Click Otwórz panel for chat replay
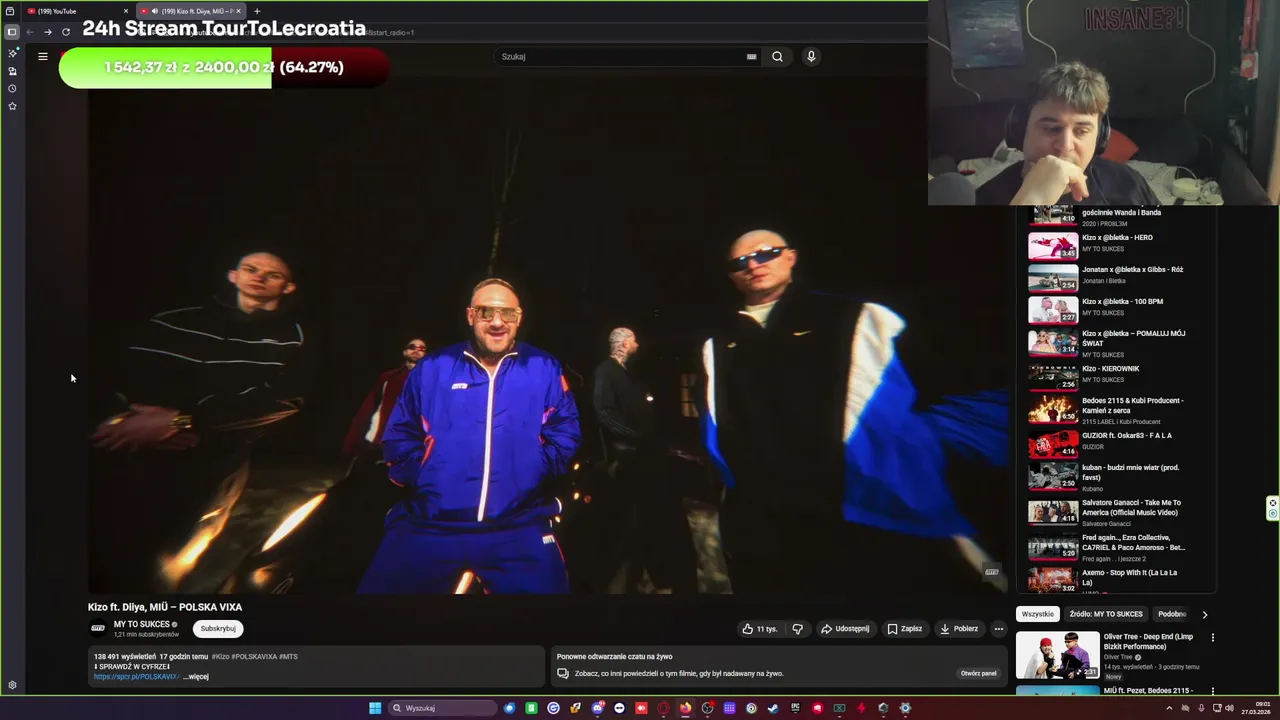The image size is (1280, 720). (x=978, y=673)
